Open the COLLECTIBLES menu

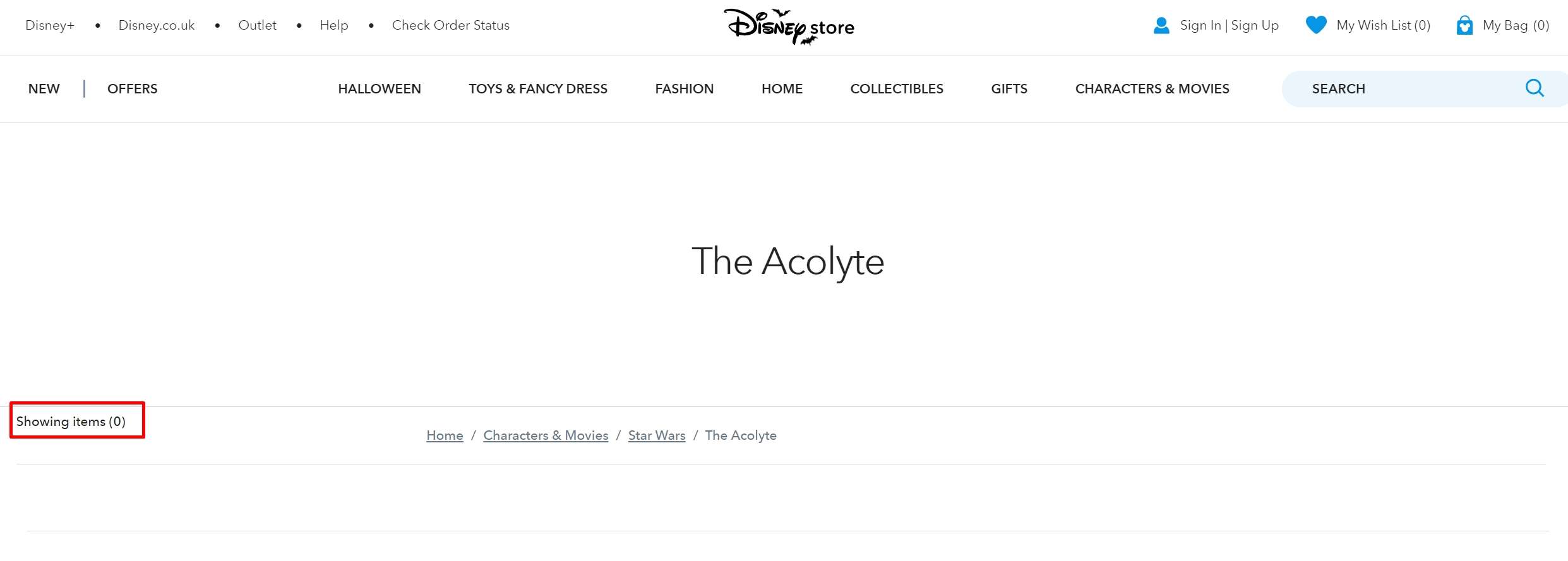tap(897, 89)
